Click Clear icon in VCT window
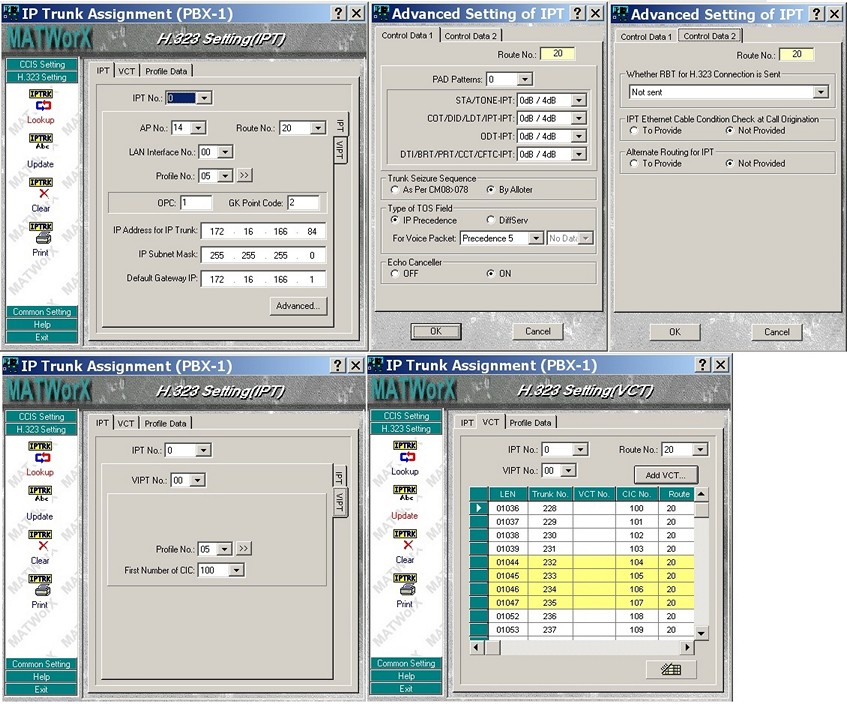847x704 pixels. tap(405, 540)
